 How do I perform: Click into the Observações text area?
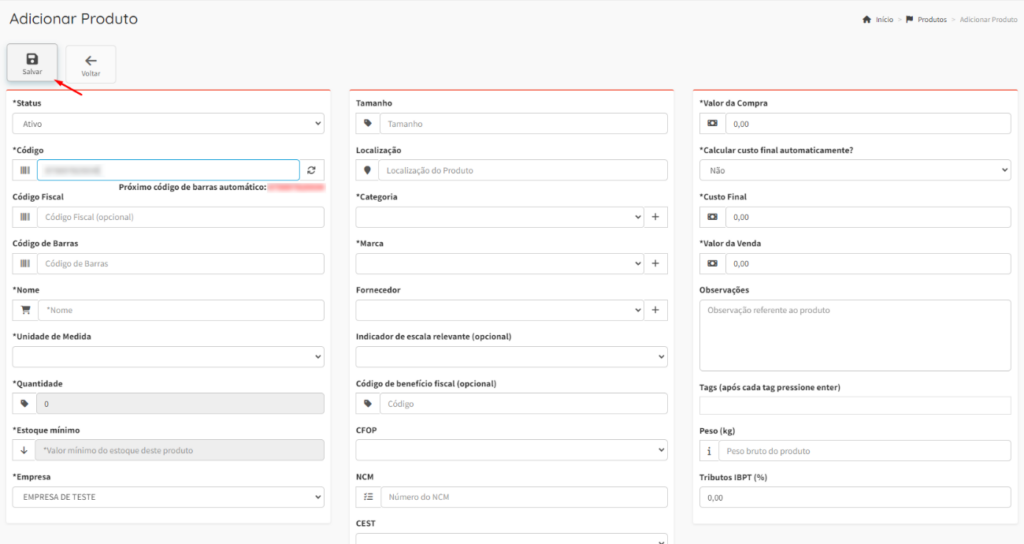pos(854,335)
